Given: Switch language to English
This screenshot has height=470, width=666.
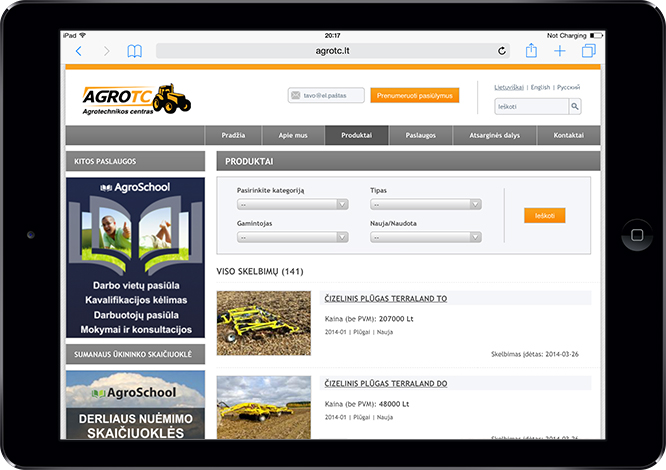Looking at the screenshot, I should tap(540, 87).
